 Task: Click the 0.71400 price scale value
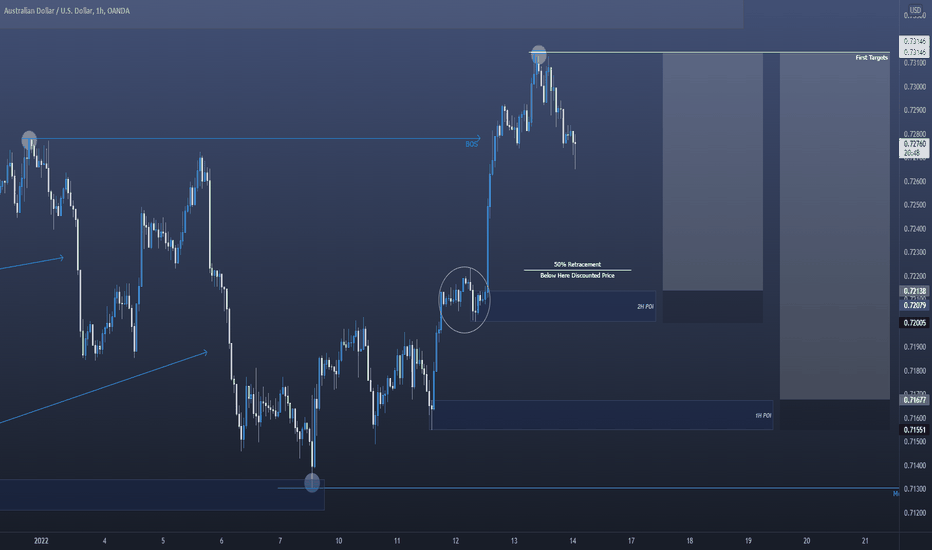click(914, 466)
